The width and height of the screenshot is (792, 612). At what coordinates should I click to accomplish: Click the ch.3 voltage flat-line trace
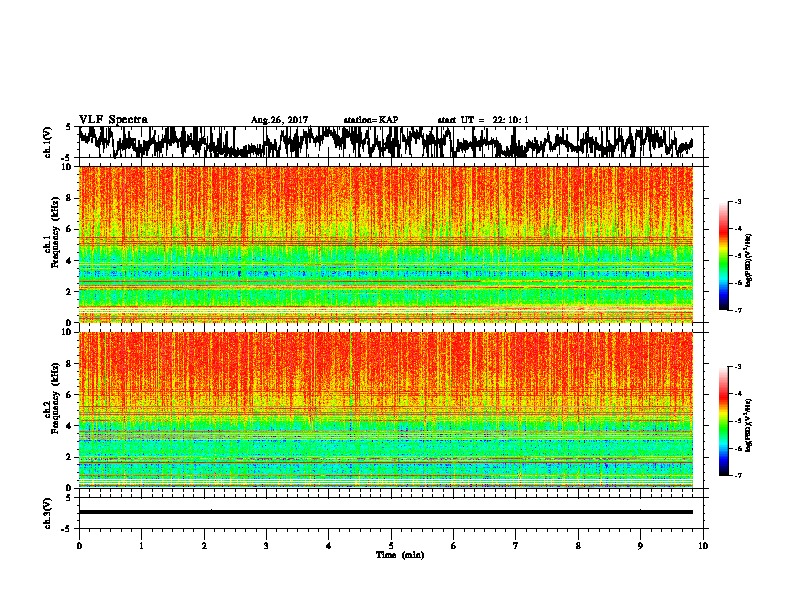click(x=386, y=512)
